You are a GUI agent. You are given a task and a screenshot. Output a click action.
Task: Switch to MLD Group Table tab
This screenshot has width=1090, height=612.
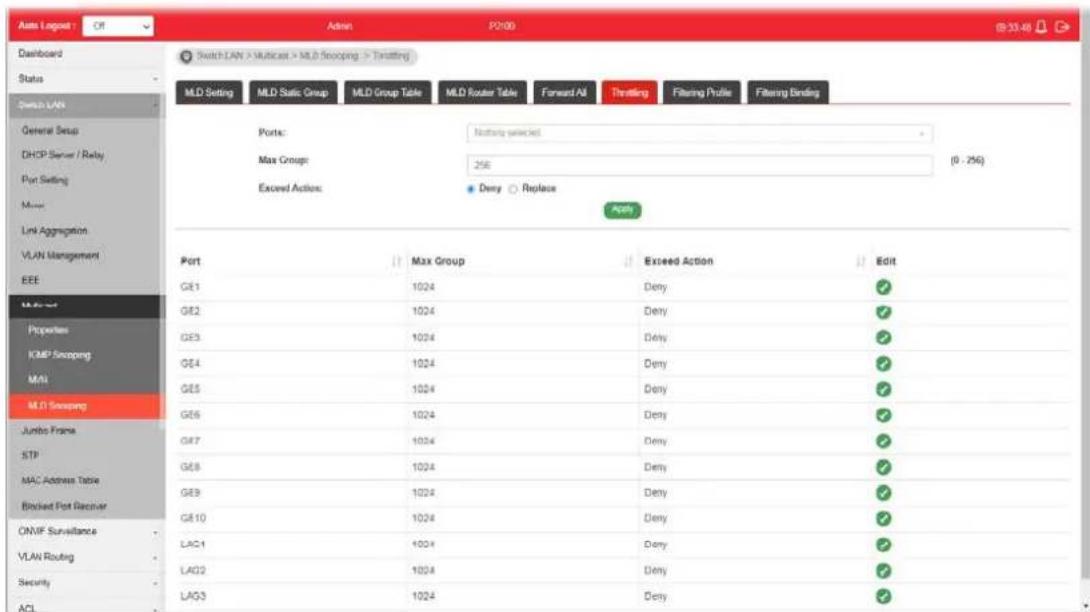coord(387,92)
